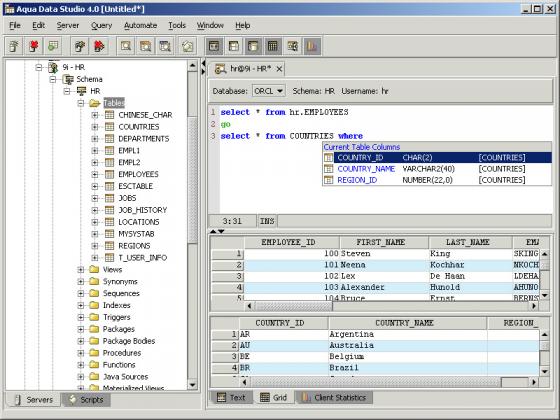Open the Database ORCL dropdown
The image size is (560, 420).
coord(269,91)
